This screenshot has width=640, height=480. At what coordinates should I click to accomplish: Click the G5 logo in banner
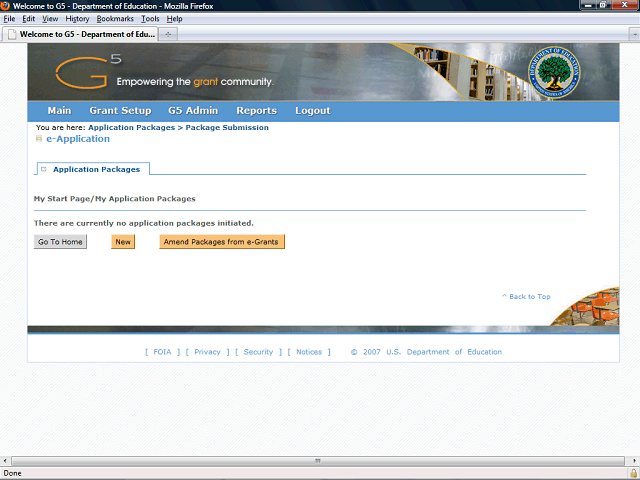coord(88,72)
